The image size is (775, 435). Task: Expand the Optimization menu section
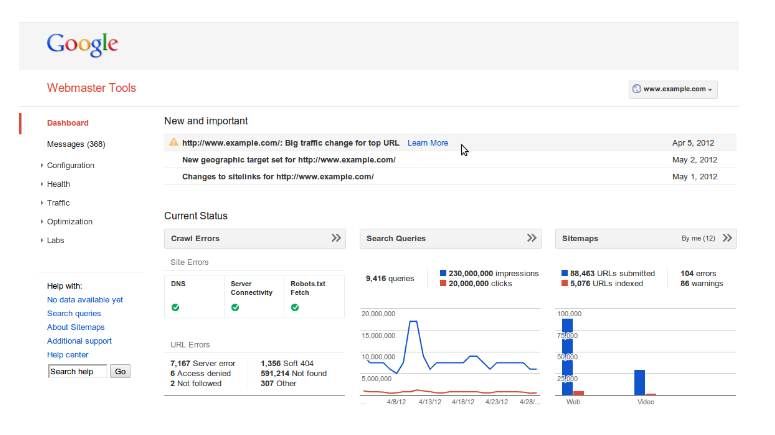[x=69, y=221]
